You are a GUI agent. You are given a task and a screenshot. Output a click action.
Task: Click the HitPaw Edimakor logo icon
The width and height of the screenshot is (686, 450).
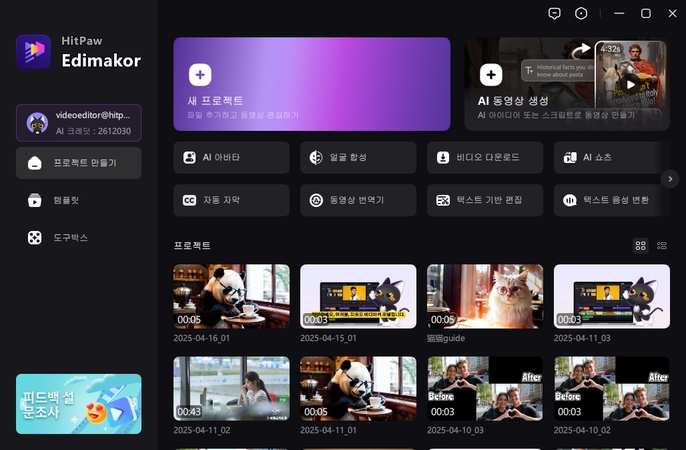pyautogui.click(x=34, y=52)
